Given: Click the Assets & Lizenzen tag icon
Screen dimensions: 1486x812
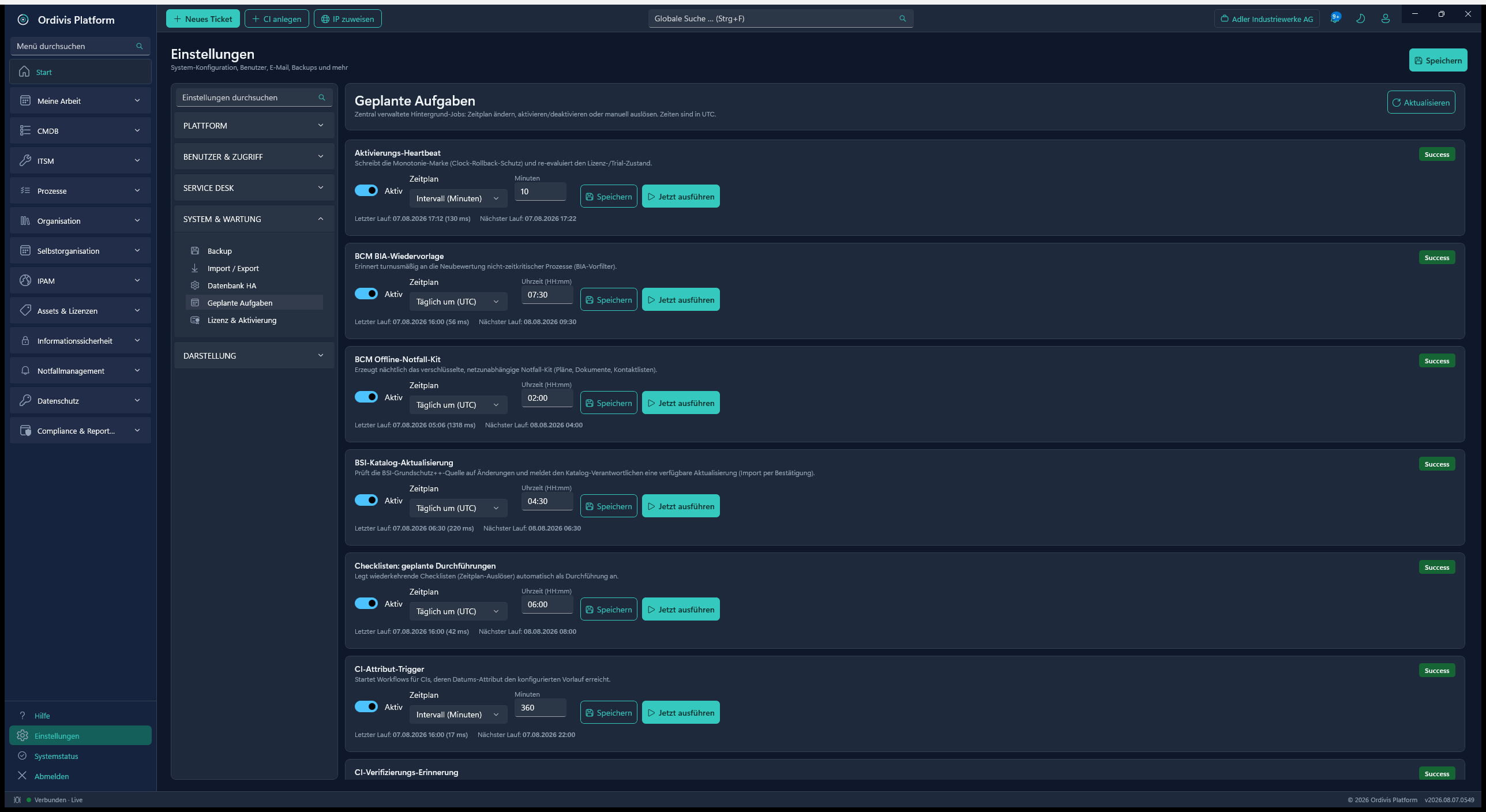Looking at the screenshot, I should (25, 311).
